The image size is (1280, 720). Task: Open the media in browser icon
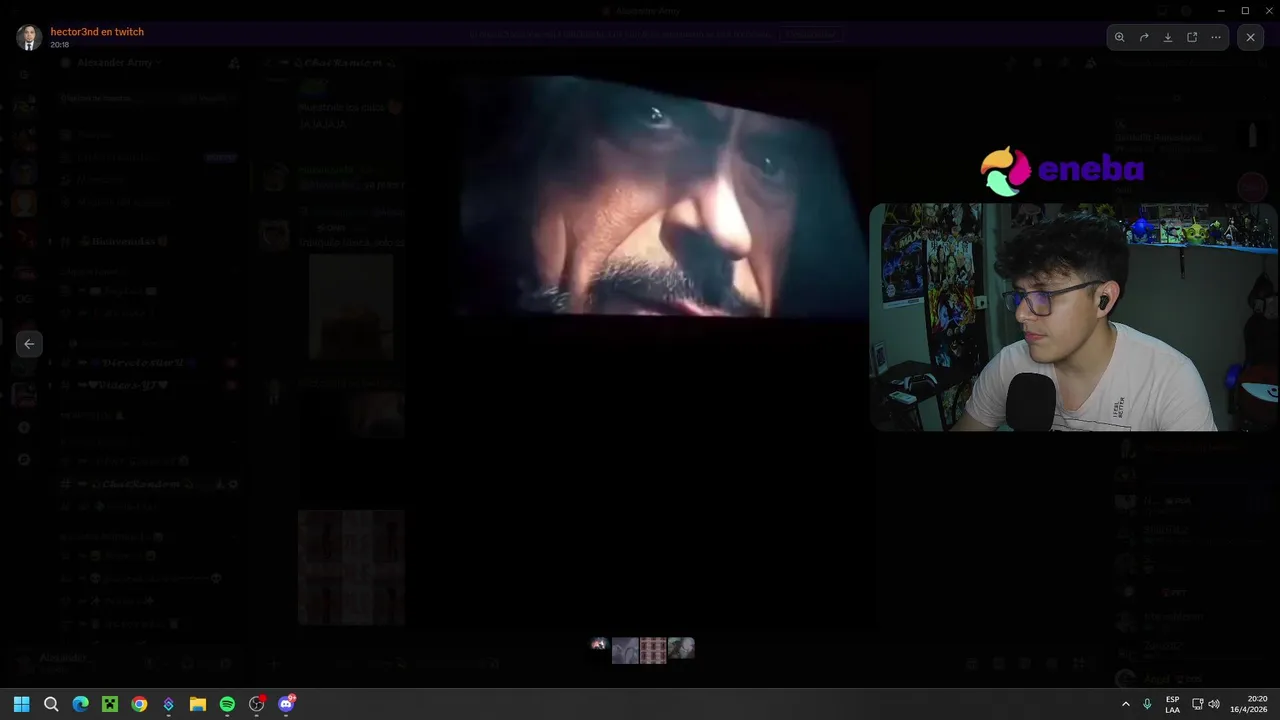(x=1192, y=37)
